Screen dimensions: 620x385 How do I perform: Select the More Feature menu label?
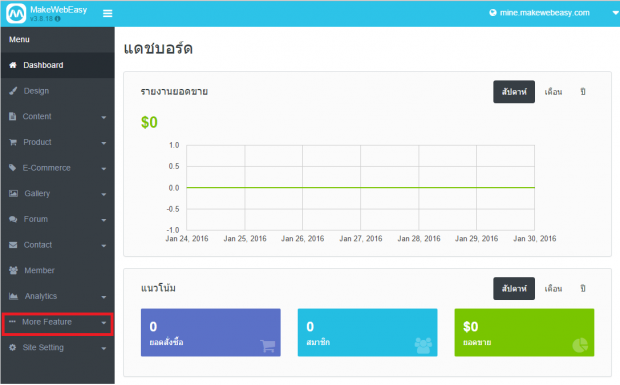point(47,322)
